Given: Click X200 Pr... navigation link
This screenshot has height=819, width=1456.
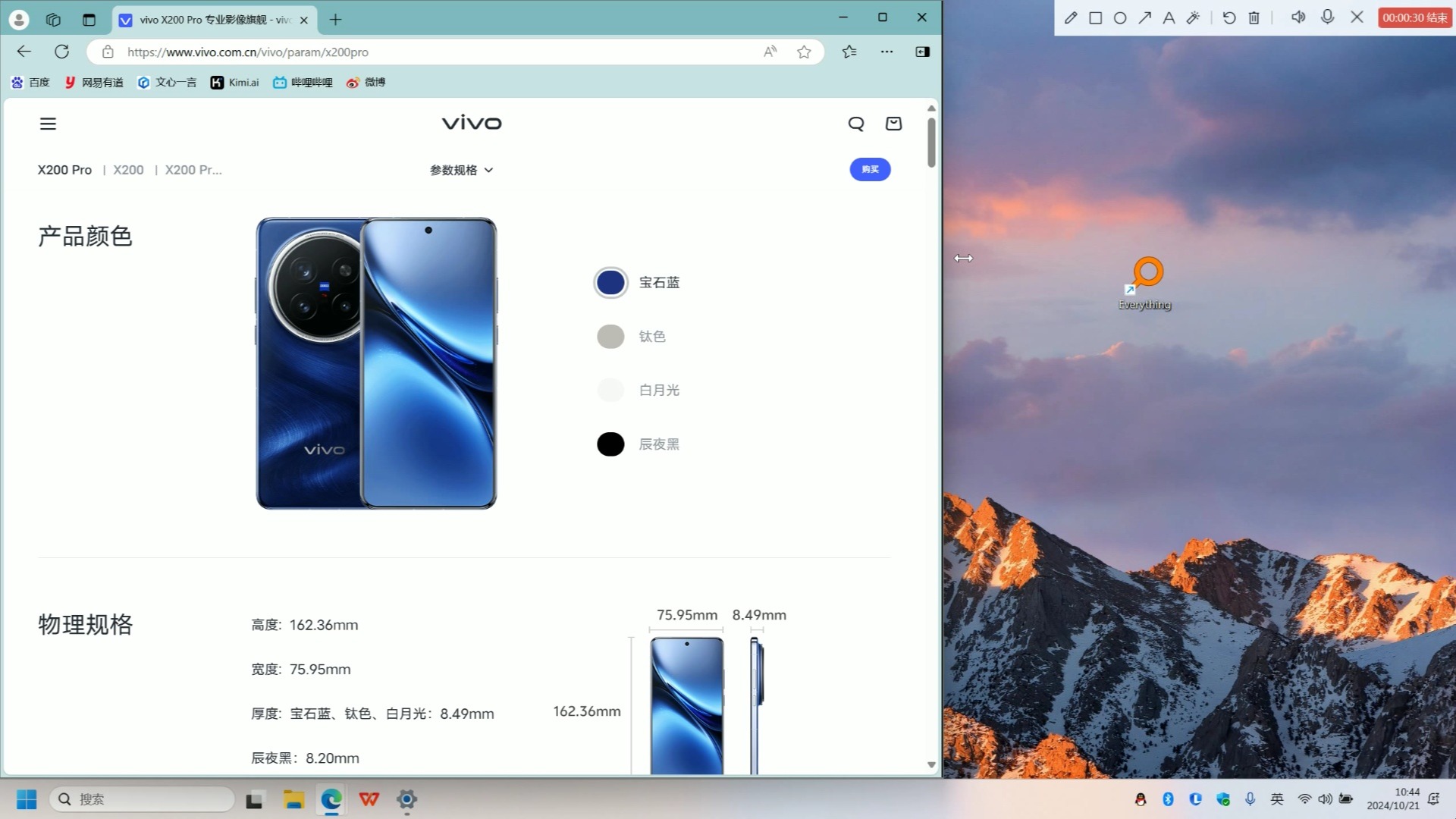Looking at the screenshot, I should [194, 169].
